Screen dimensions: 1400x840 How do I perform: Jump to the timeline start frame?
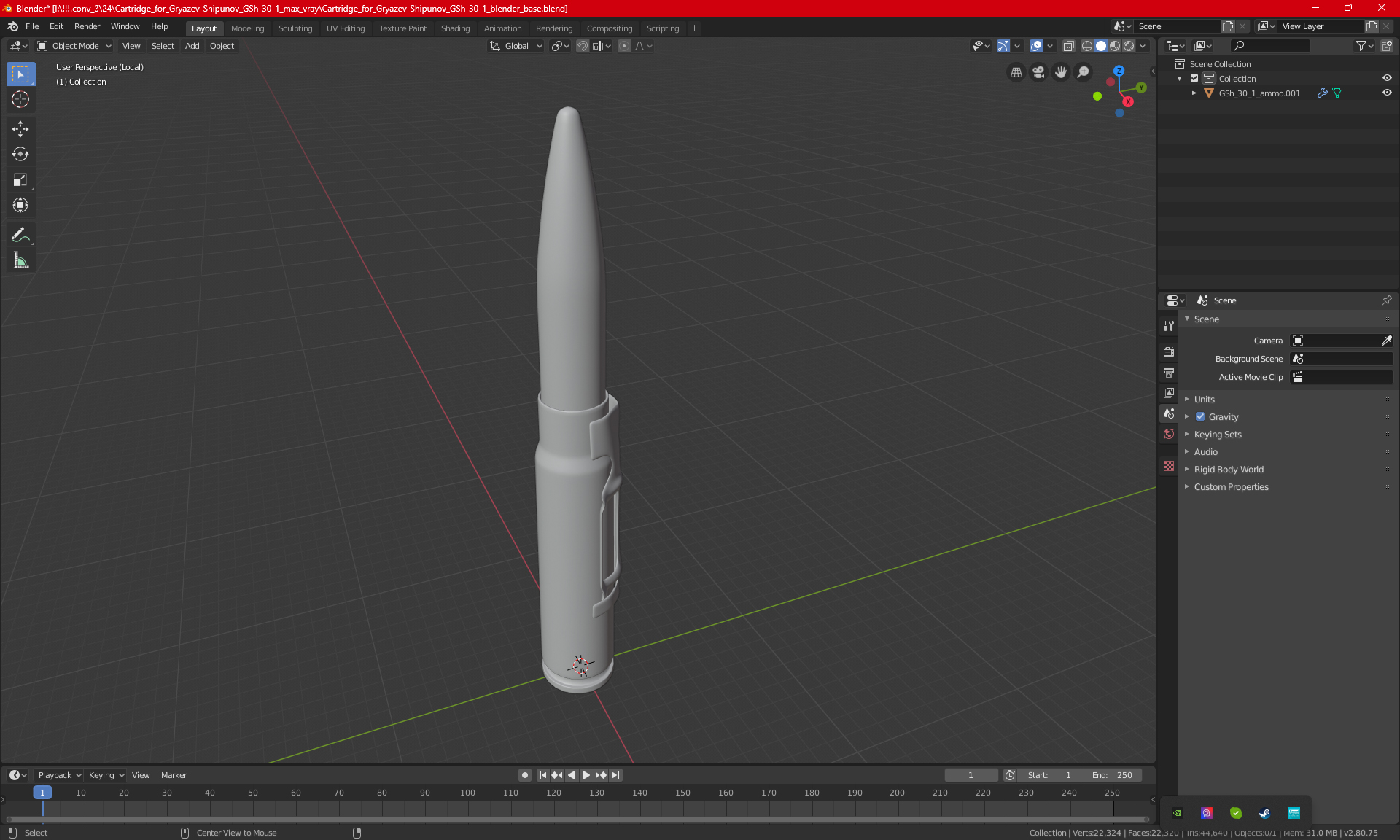point(542,775)
